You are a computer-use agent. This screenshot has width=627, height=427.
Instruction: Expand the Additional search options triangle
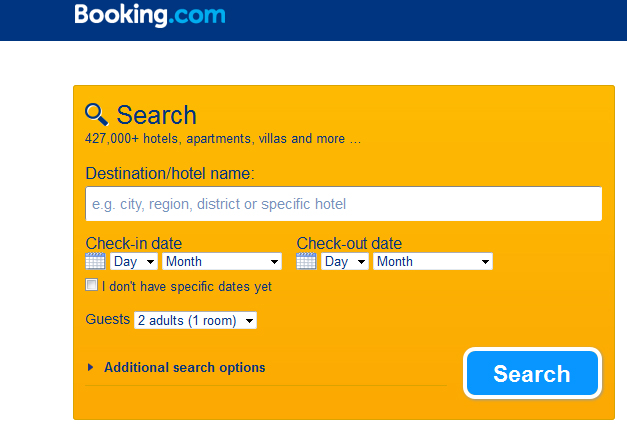point(91,367)
